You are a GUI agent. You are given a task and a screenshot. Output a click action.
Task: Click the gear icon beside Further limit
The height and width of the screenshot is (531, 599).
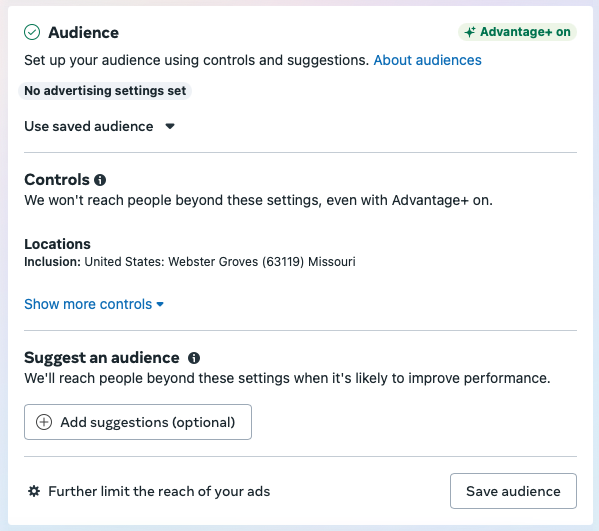click(x=34, y=491)
